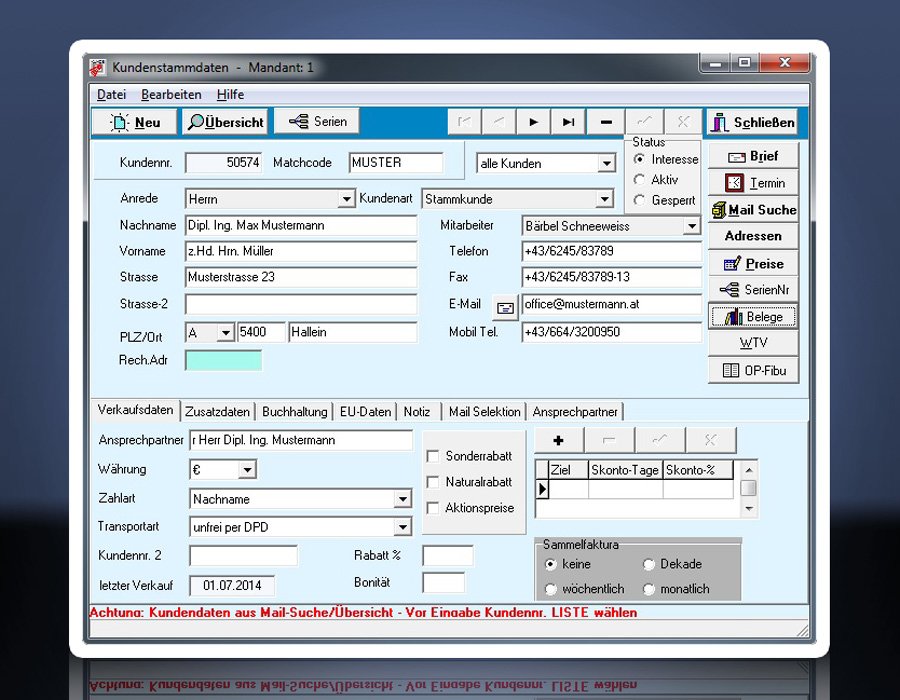Open the Datei menu
The width and height of the screenshot is (900, 700).
coord(111,95)
